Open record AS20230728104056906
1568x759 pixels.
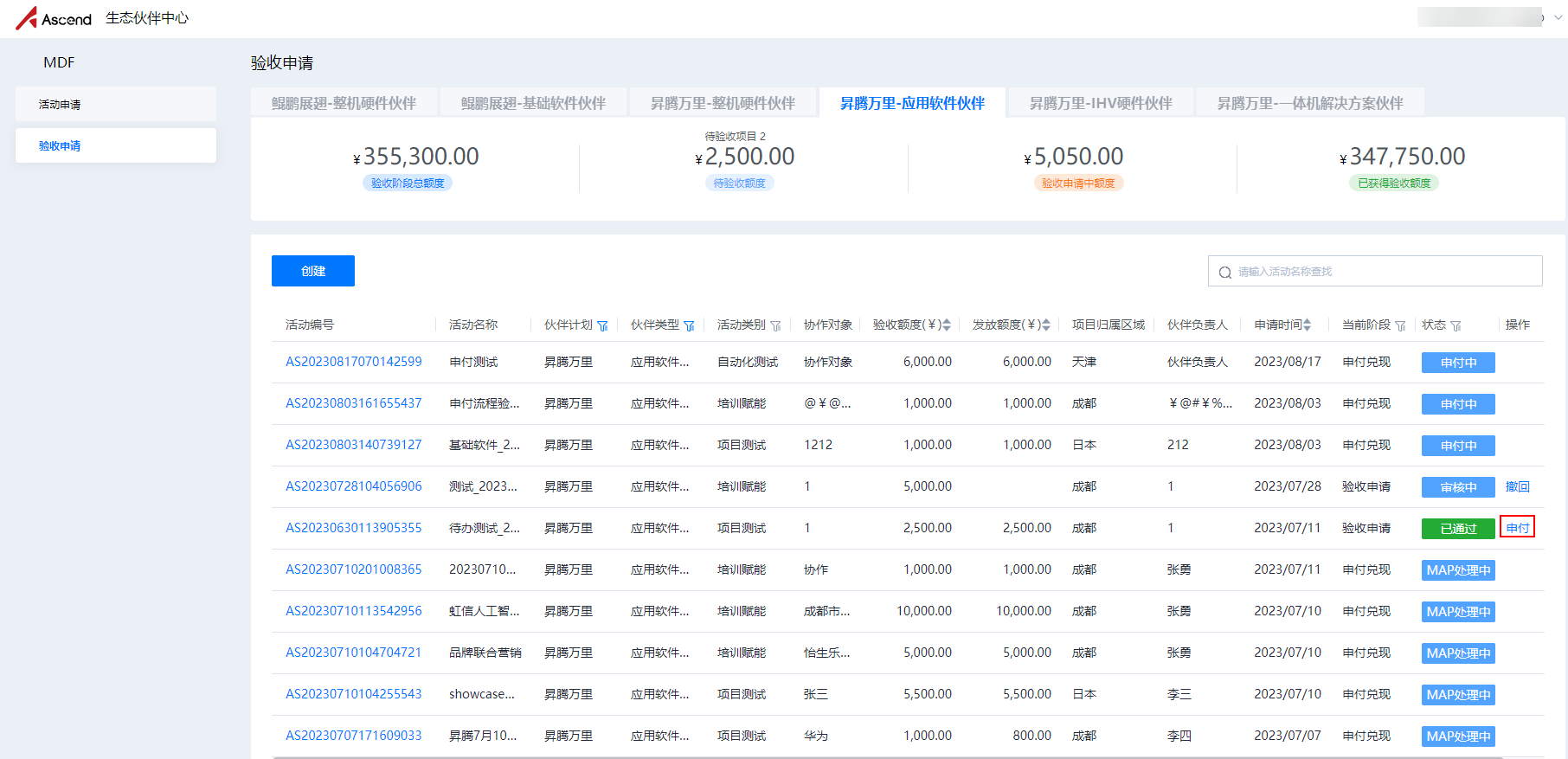[354, 486]
